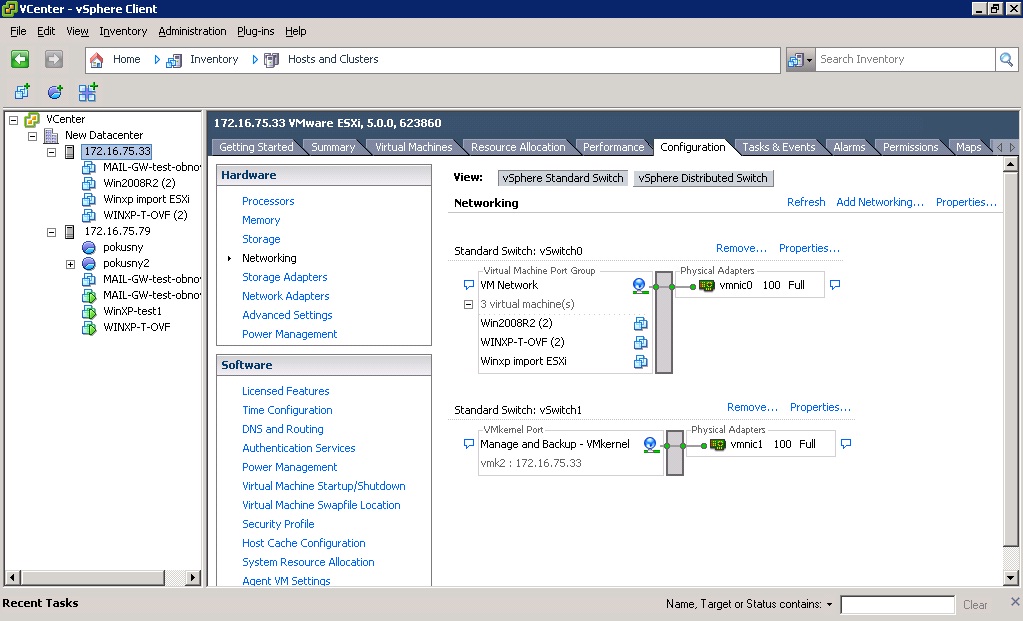The width and height of the screenshot is (1023, 621).
Task: Click the New Datacenter building icon
Action: coord(51,136)
